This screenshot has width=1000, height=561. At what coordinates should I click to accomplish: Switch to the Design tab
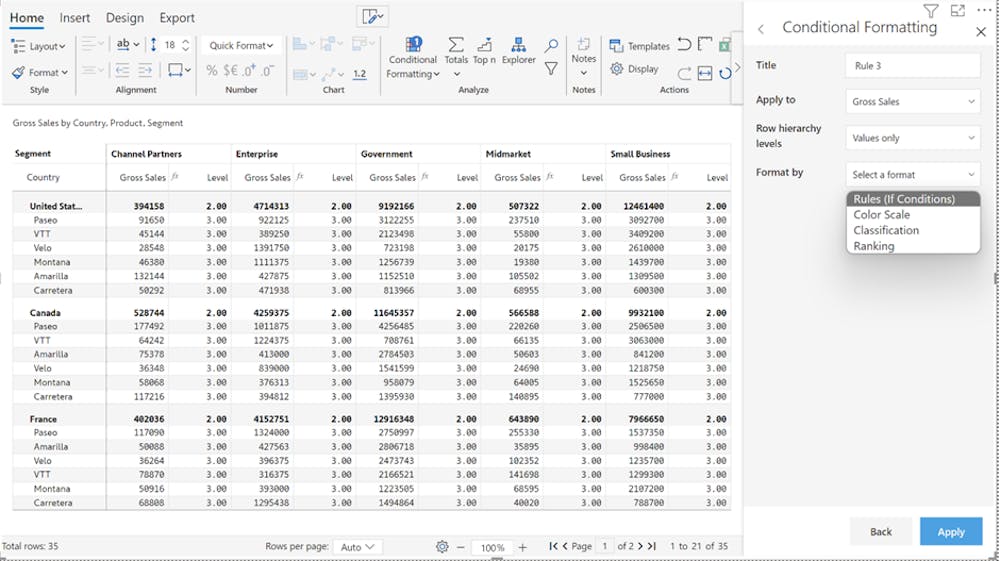point(125,18)
